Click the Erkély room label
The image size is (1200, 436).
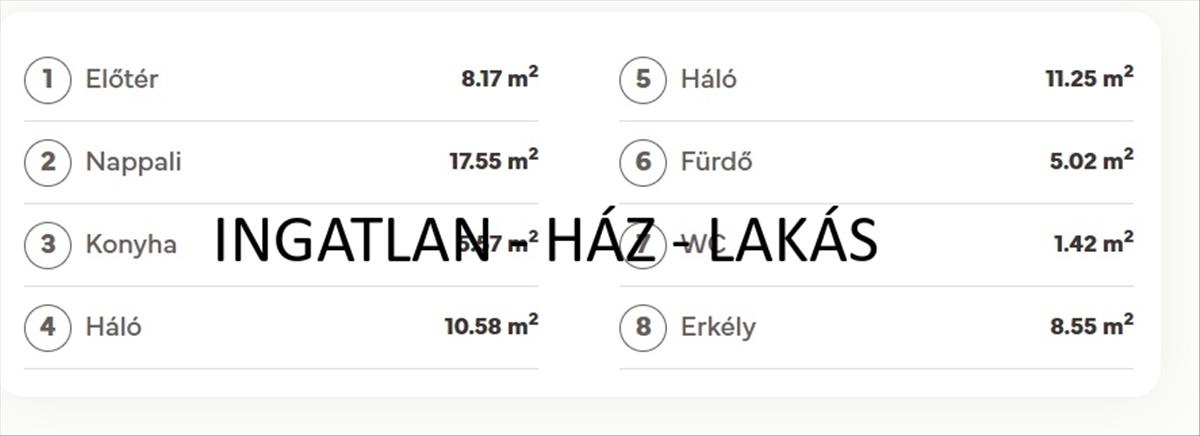(719, 327)
